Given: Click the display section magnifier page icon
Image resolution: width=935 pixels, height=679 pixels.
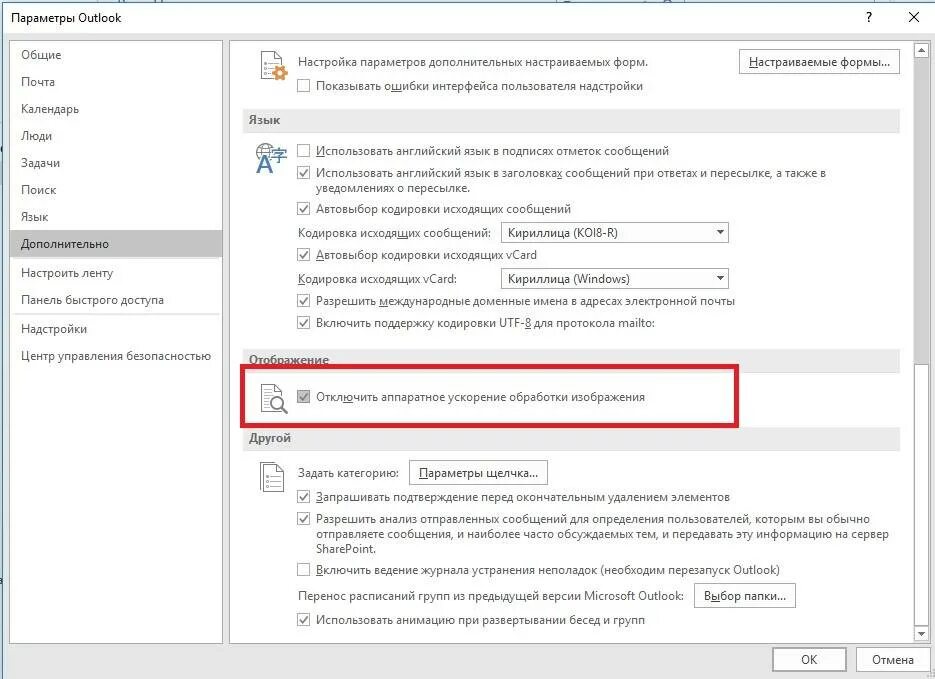Looking at the screenshot, I should pos(274,399).
